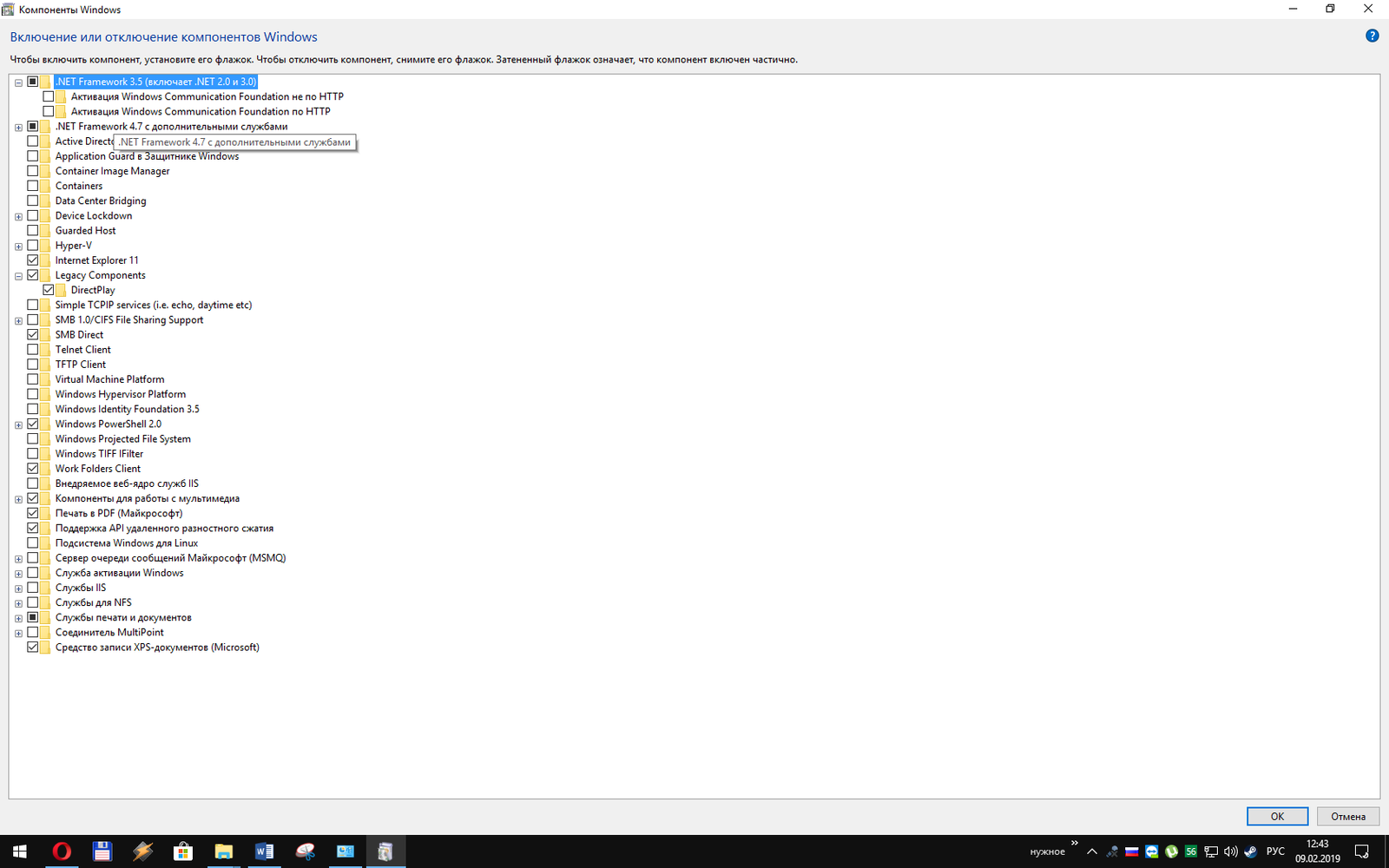The height and width of the screenshot is (868, 1389).
Task: Select Windows Identity Foundation 3.5 row
Action: tap(128, 409)
